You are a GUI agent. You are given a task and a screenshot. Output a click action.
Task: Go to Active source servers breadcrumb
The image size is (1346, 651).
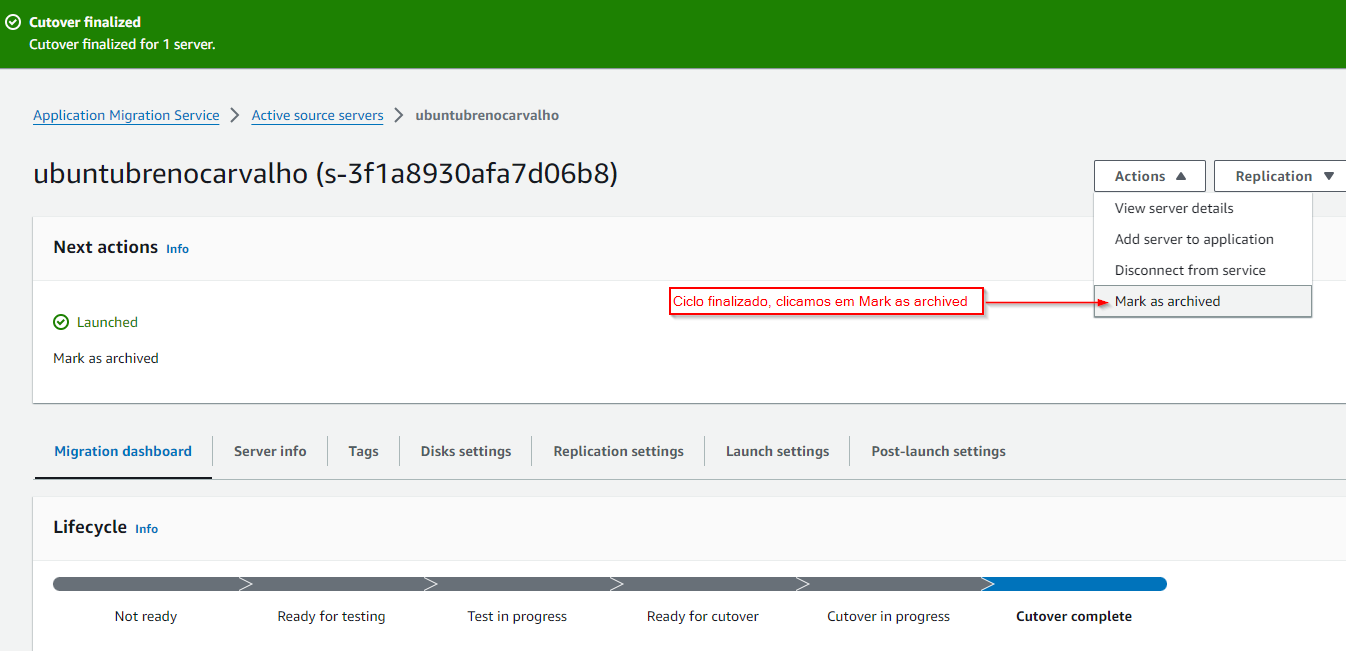pyautogui.click(x=317, y=115)
